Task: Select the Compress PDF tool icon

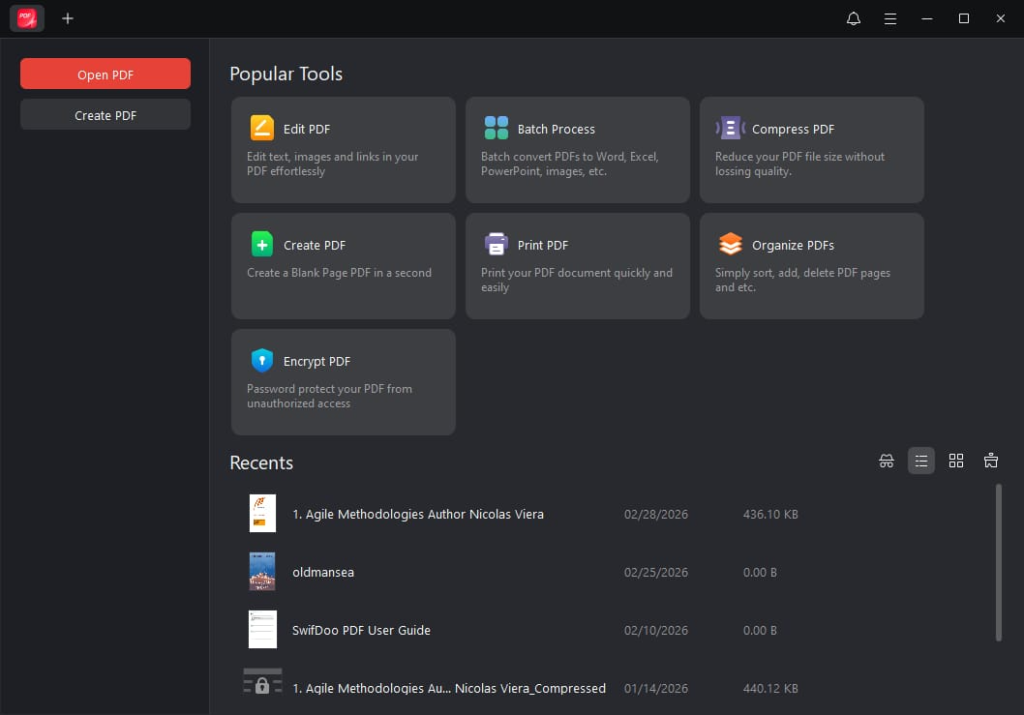Action: (x=730, y=128)
